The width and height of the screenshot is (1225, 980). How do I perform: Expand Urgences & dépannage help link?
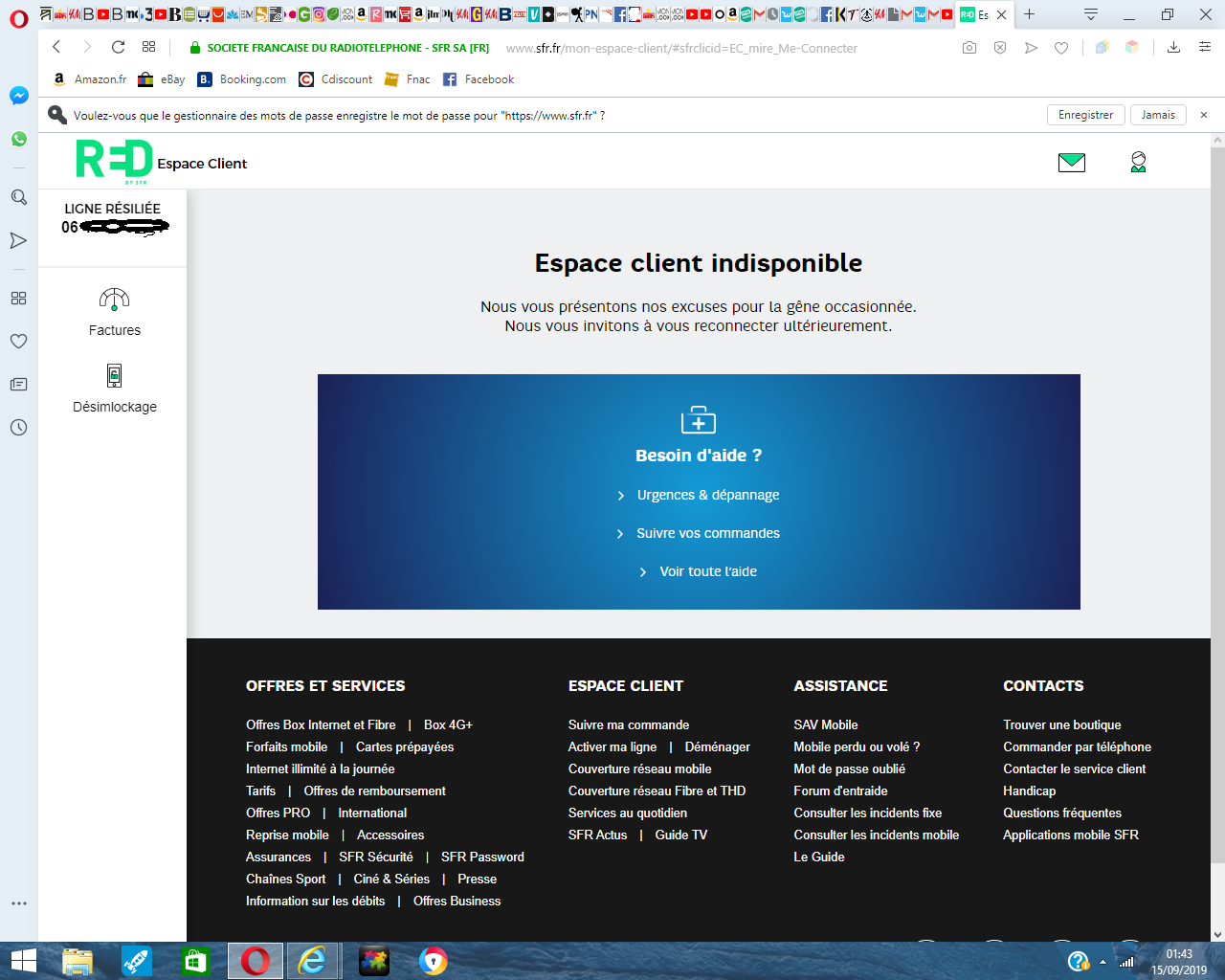[707, 495]
